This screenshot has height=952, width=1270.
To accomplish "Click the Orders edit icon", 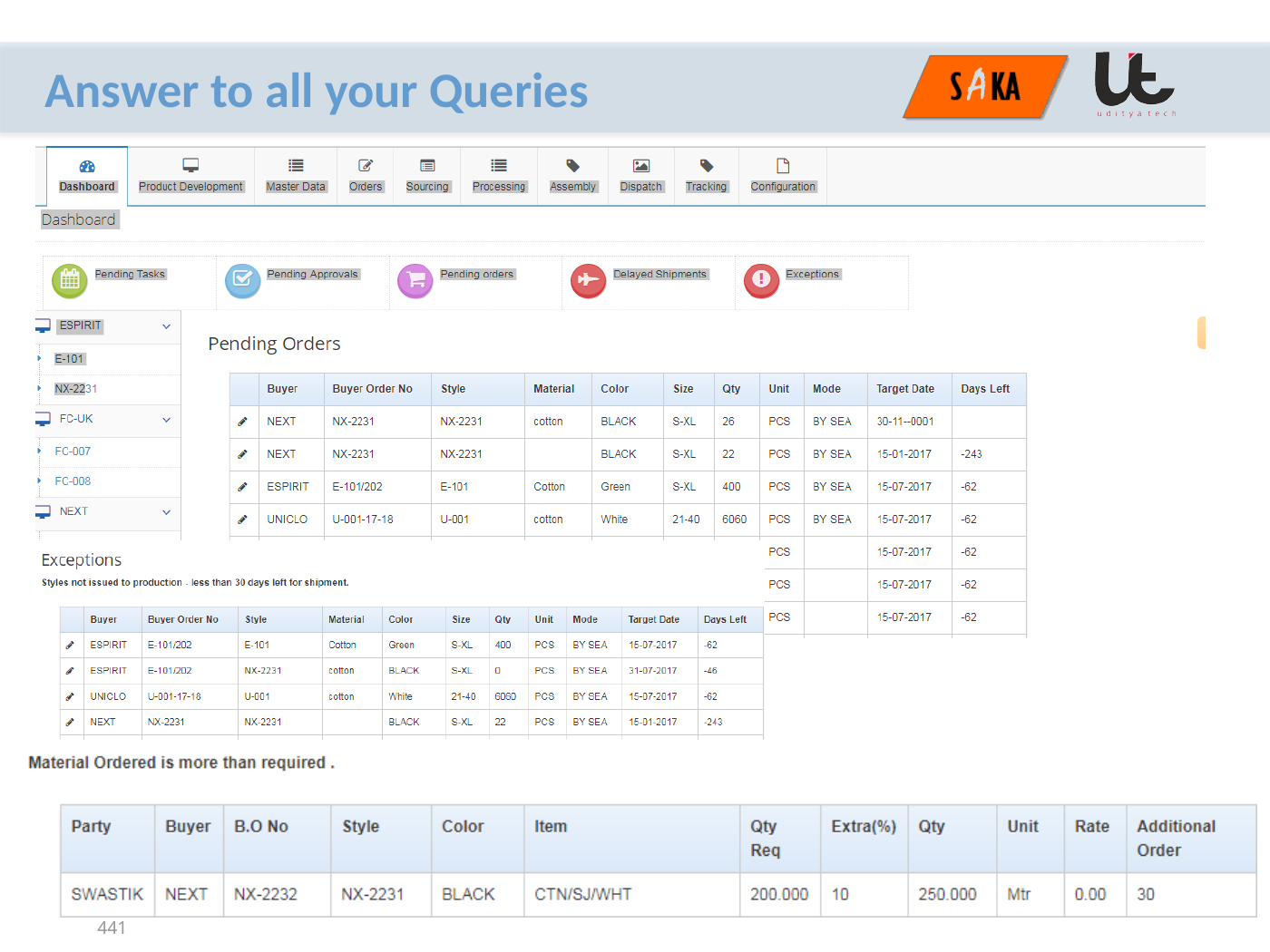I will point(366,166).
